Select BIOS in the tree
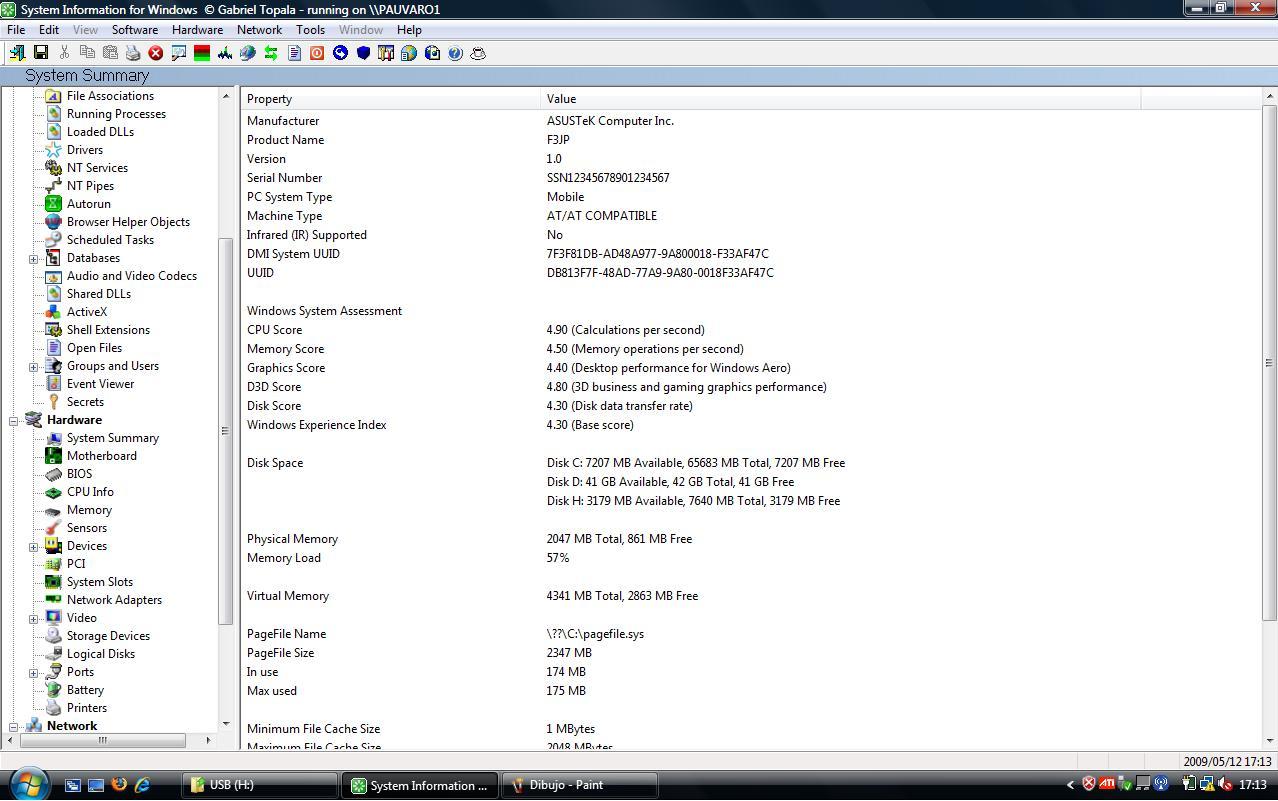The height and width of the screenshot is (801, 1278). click(x=79, y=474)
